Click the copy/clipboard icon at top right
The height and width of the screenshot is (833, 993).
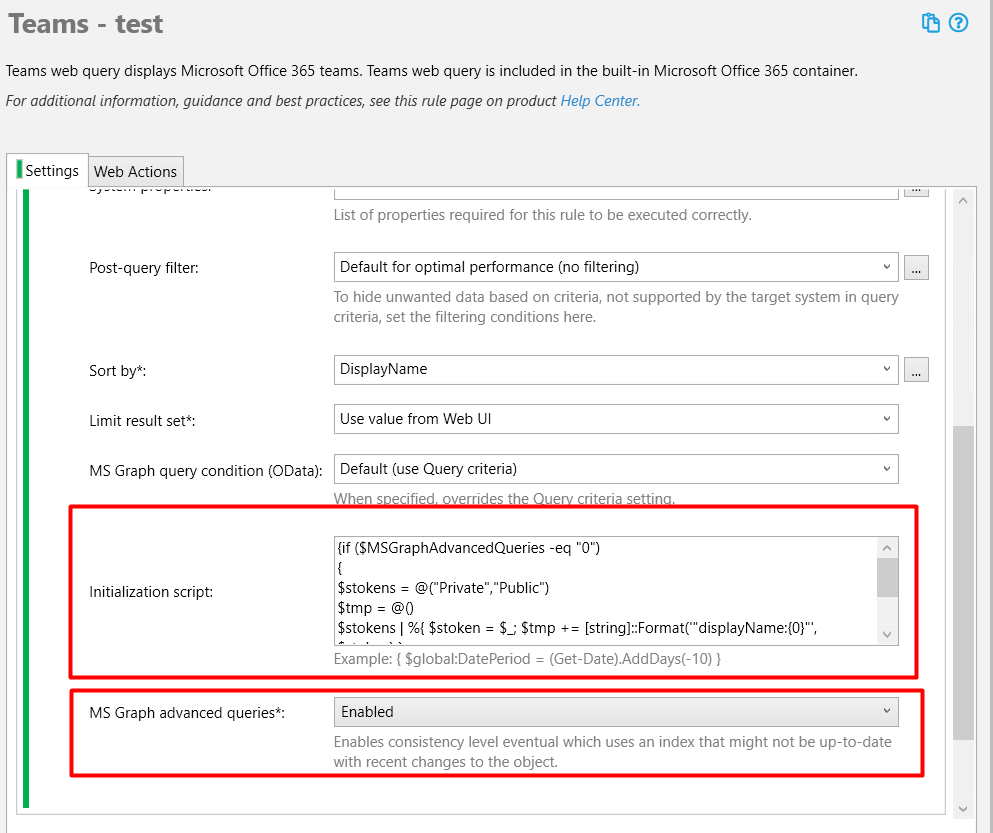pyautogui.click(x=930, y=23)
